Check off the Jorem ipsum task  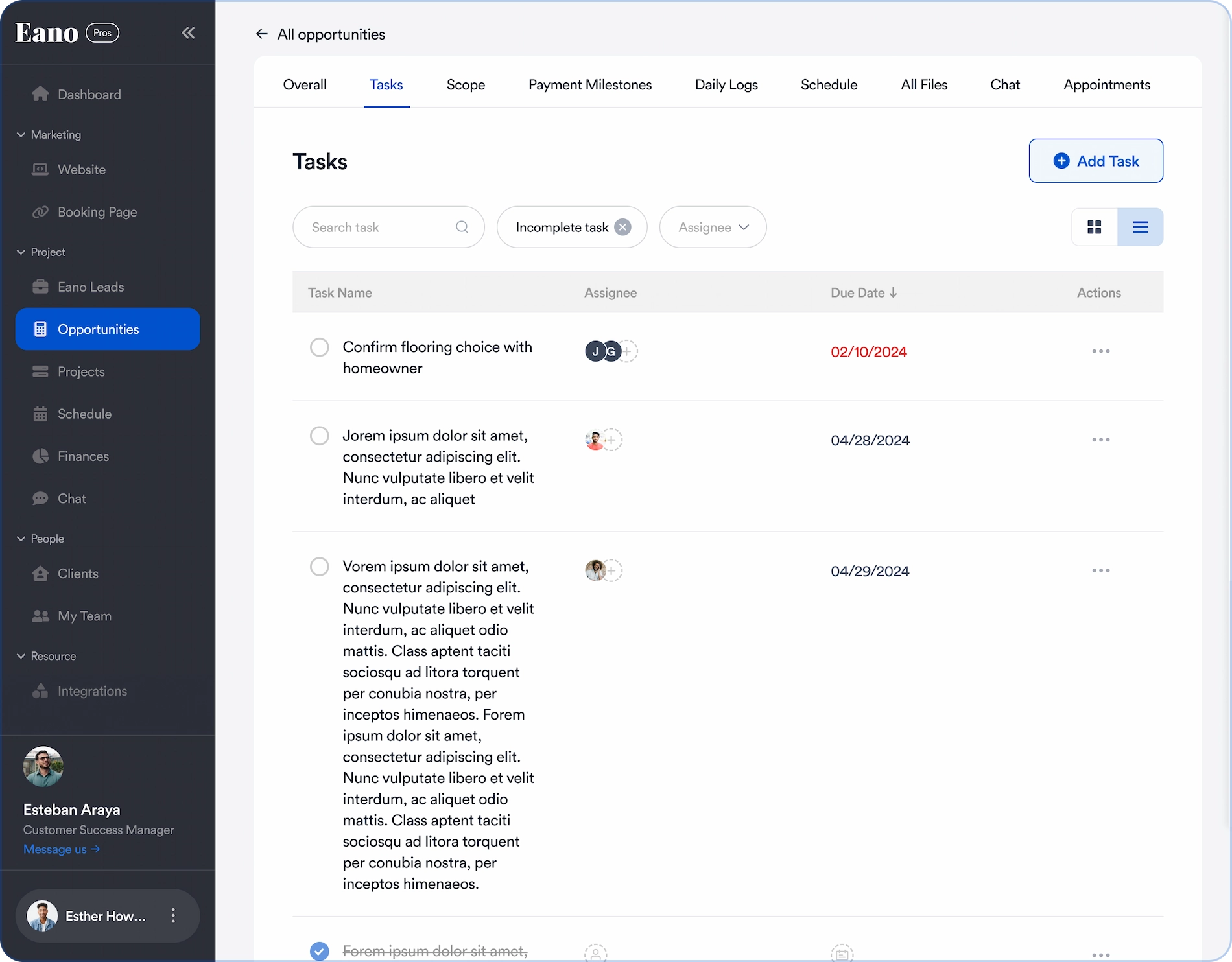319,436
